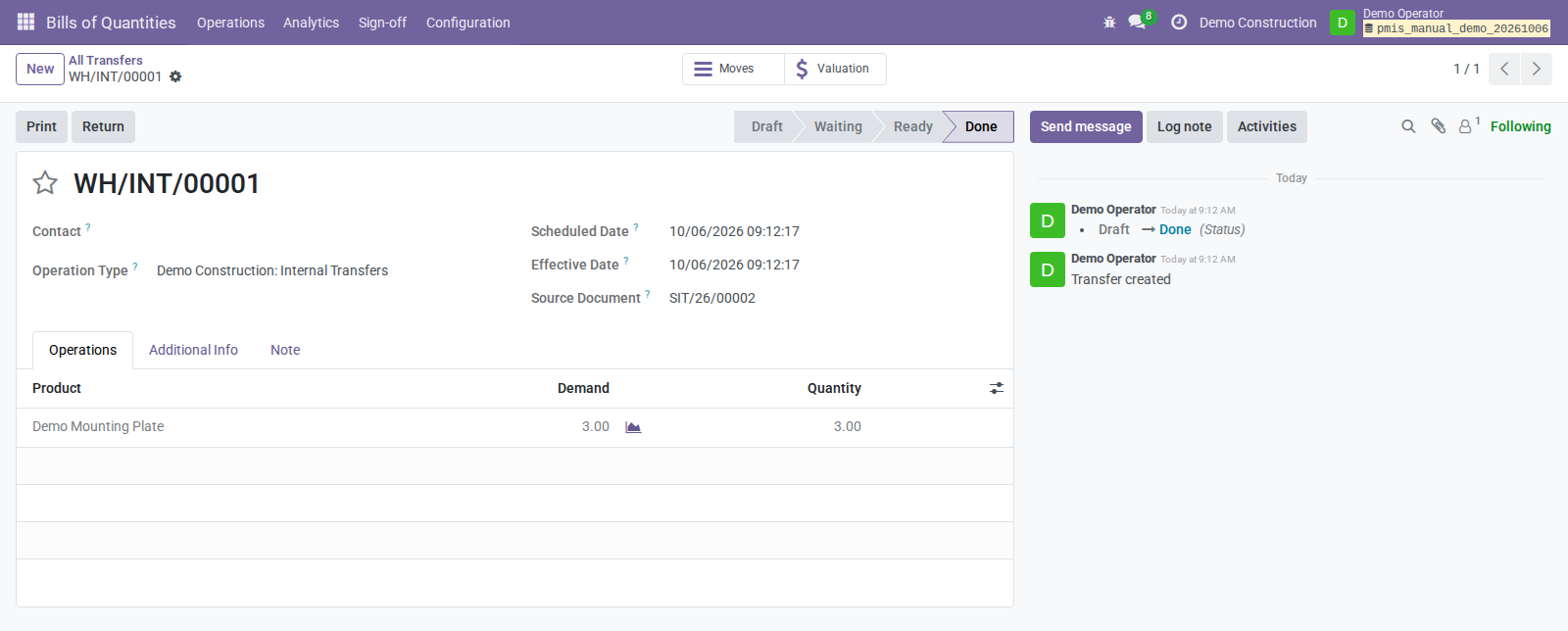1568x631 pixels.
Task: Click Send message button
Action: [x=1086, y=126]
